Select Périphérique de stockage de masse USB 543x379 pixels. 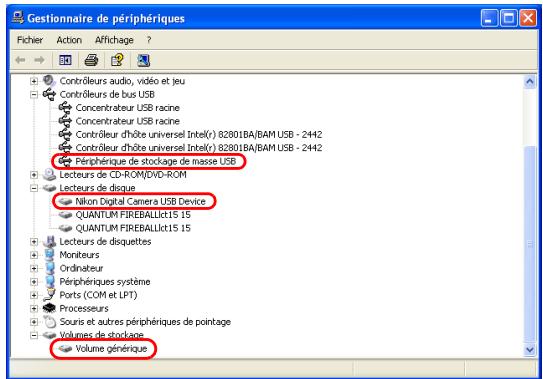(x=155, y=161)
